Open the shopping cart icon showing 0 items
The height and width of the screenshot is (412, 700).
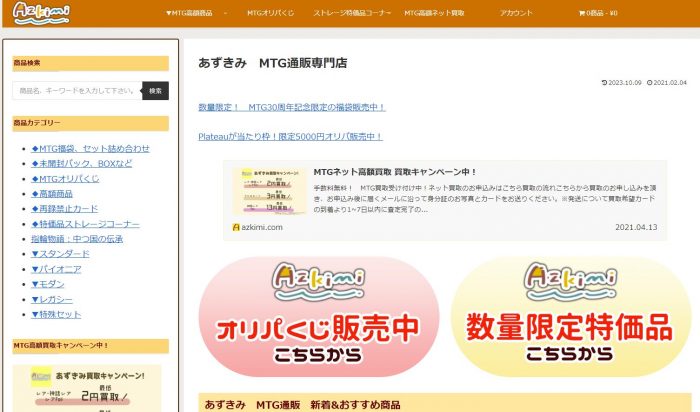pos(598,13)
